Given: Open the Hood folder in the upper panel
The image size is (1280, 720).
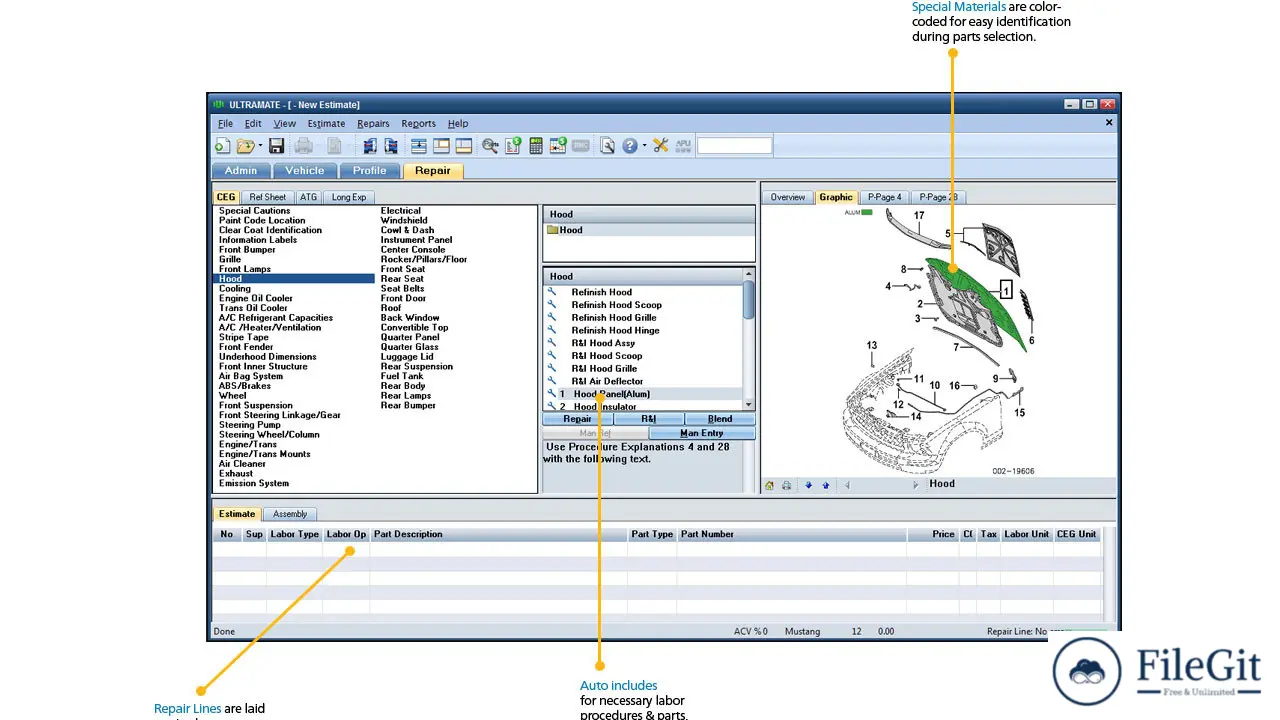Looking at the screenshot, I should pyautogui.click(x=565, y=230).
